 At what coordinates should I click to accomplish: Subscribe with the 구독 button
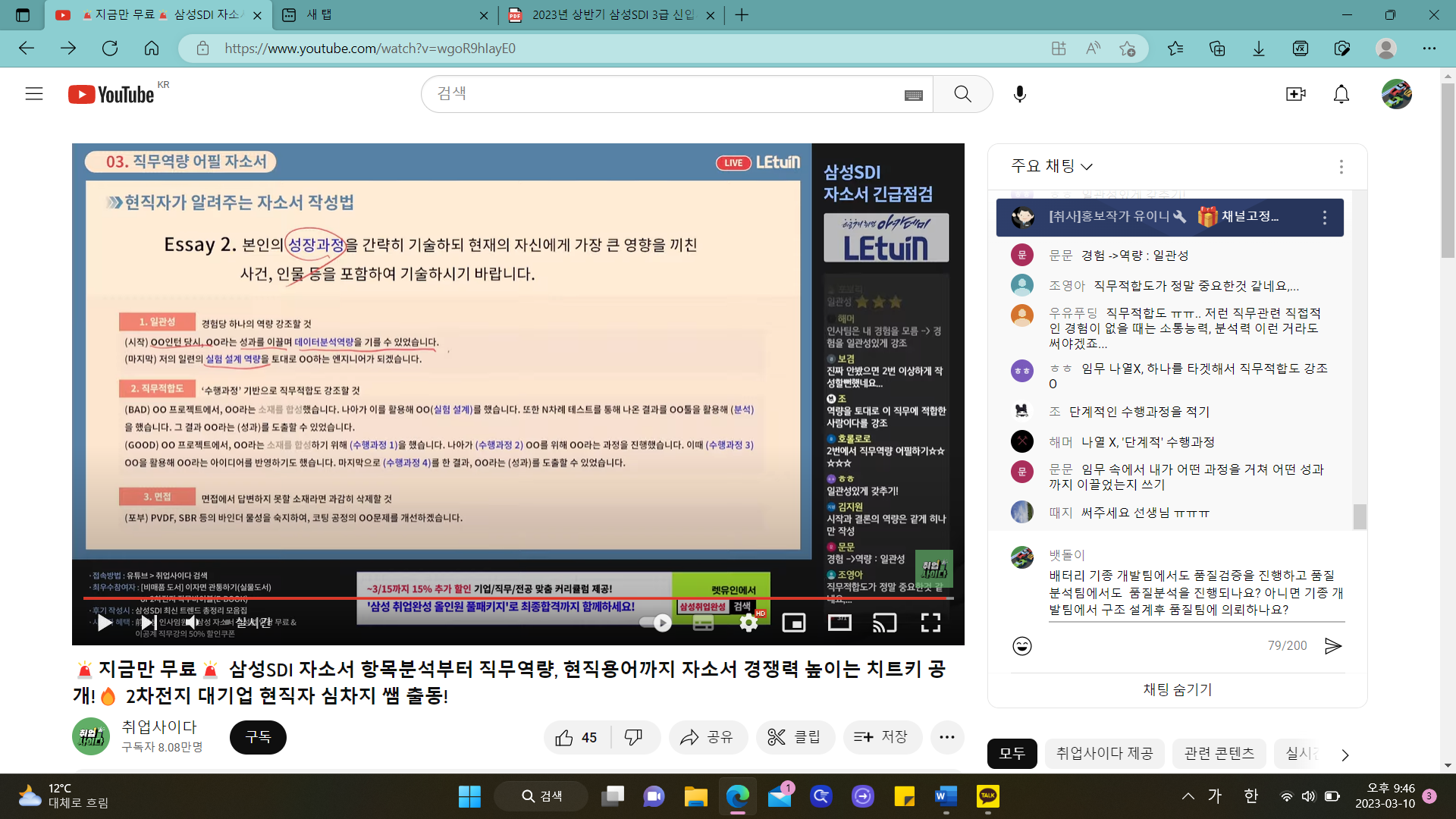[x=258, y=737]
